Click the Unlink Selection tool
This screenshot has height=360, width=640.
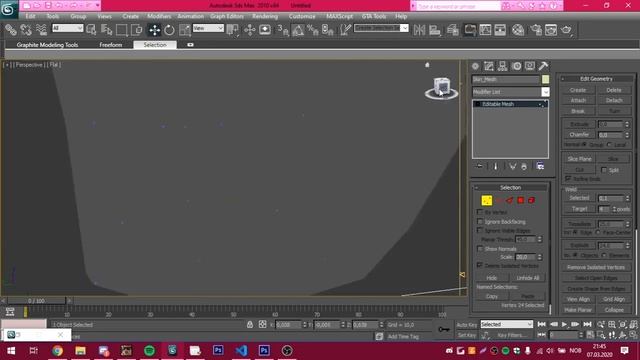coord(26,29)
